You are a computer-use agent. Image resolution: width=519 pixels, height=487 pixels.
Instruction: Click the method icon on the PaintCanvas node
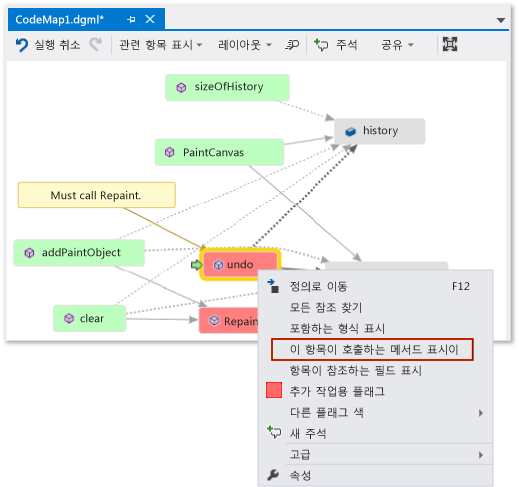(169, 152)
